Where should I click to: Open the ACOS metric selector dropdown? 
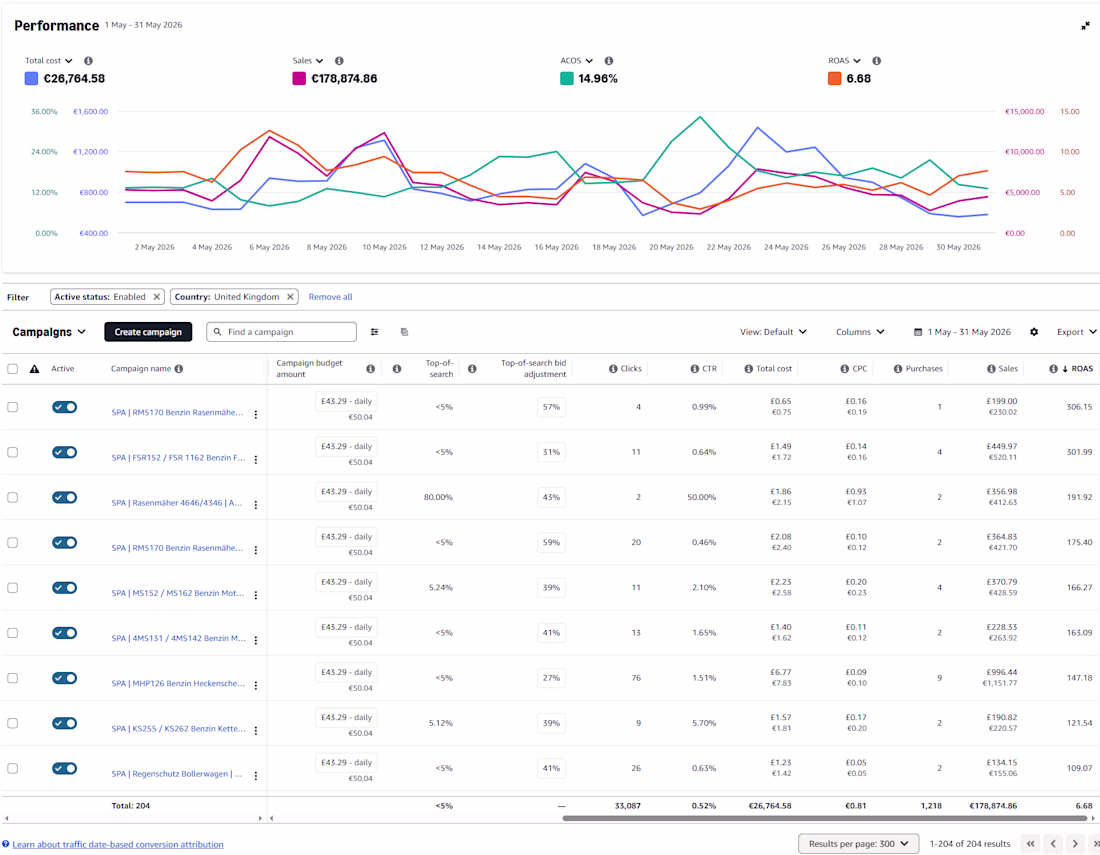pos(577,61)
